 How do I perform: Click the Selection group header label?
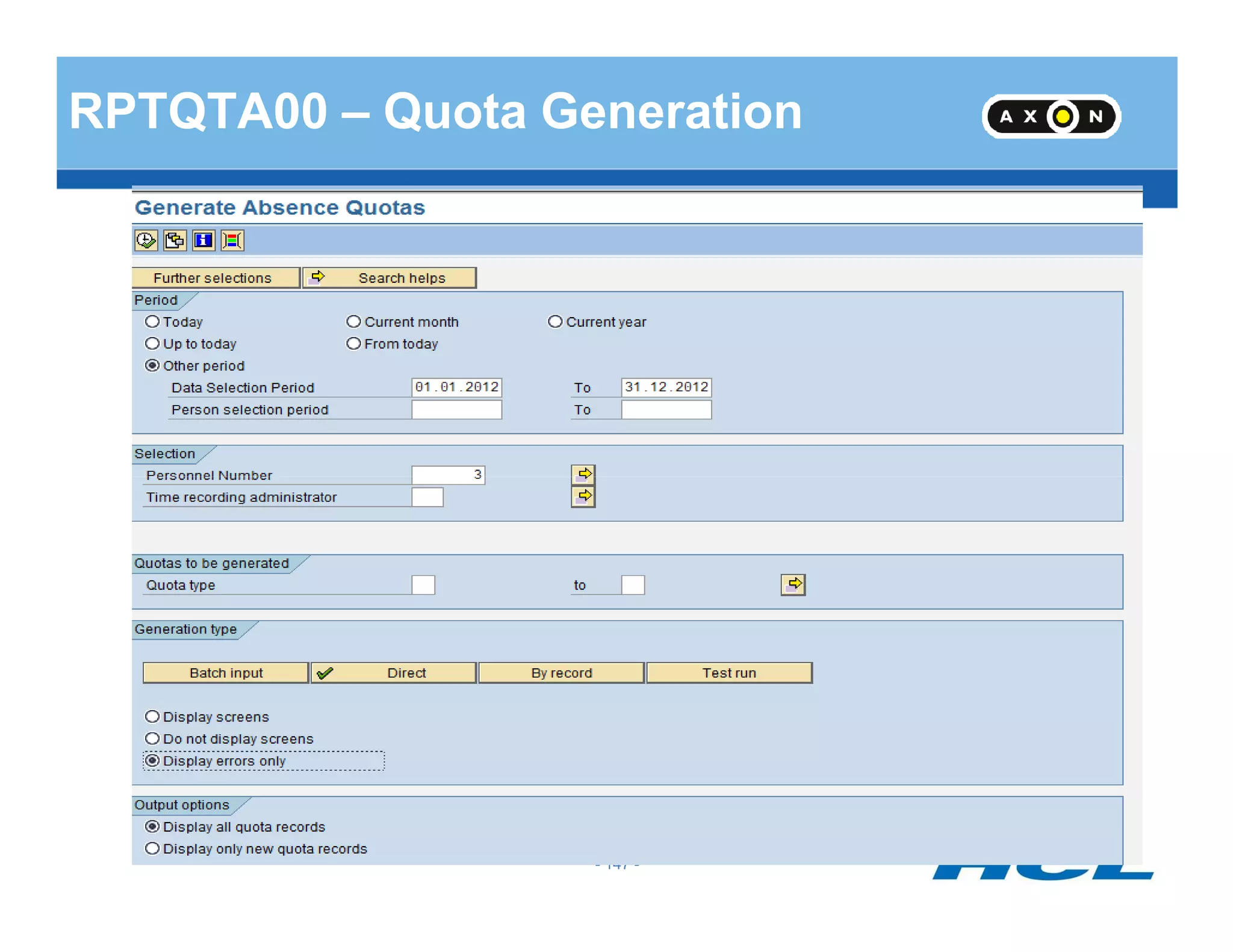(165, 454)
